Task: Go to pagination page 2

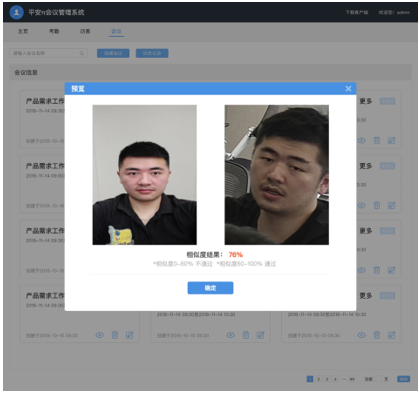Action: pos(318,379)
